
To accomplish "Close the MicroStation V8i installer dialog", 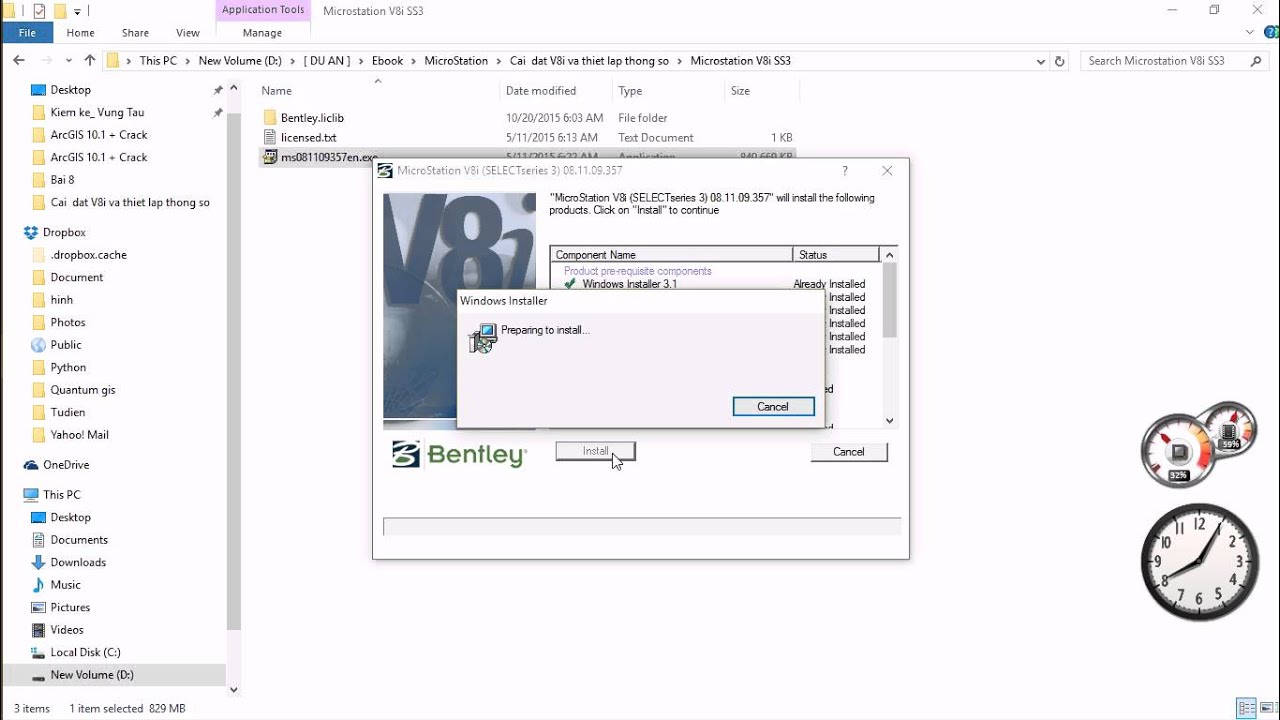I will click(x=887, y=171).
